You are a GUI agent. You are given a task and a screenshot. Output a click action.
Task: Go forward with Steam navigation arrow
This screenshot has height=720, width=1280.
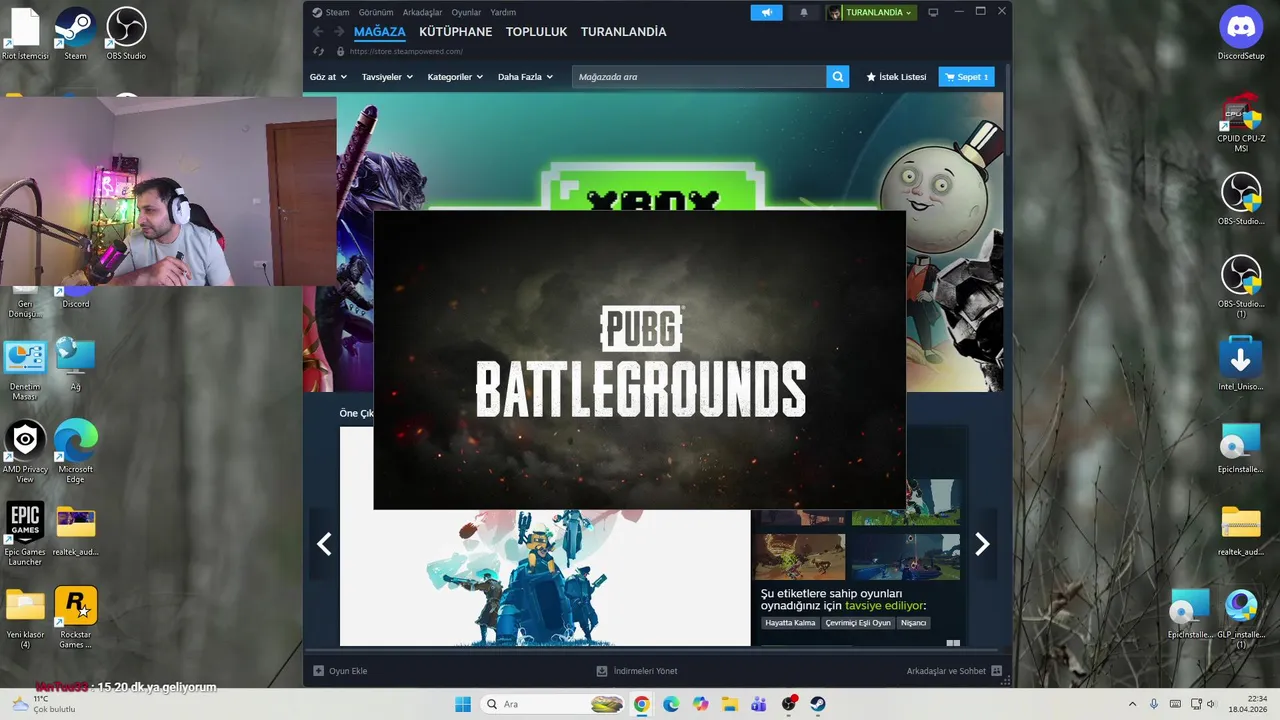point(338,32)
